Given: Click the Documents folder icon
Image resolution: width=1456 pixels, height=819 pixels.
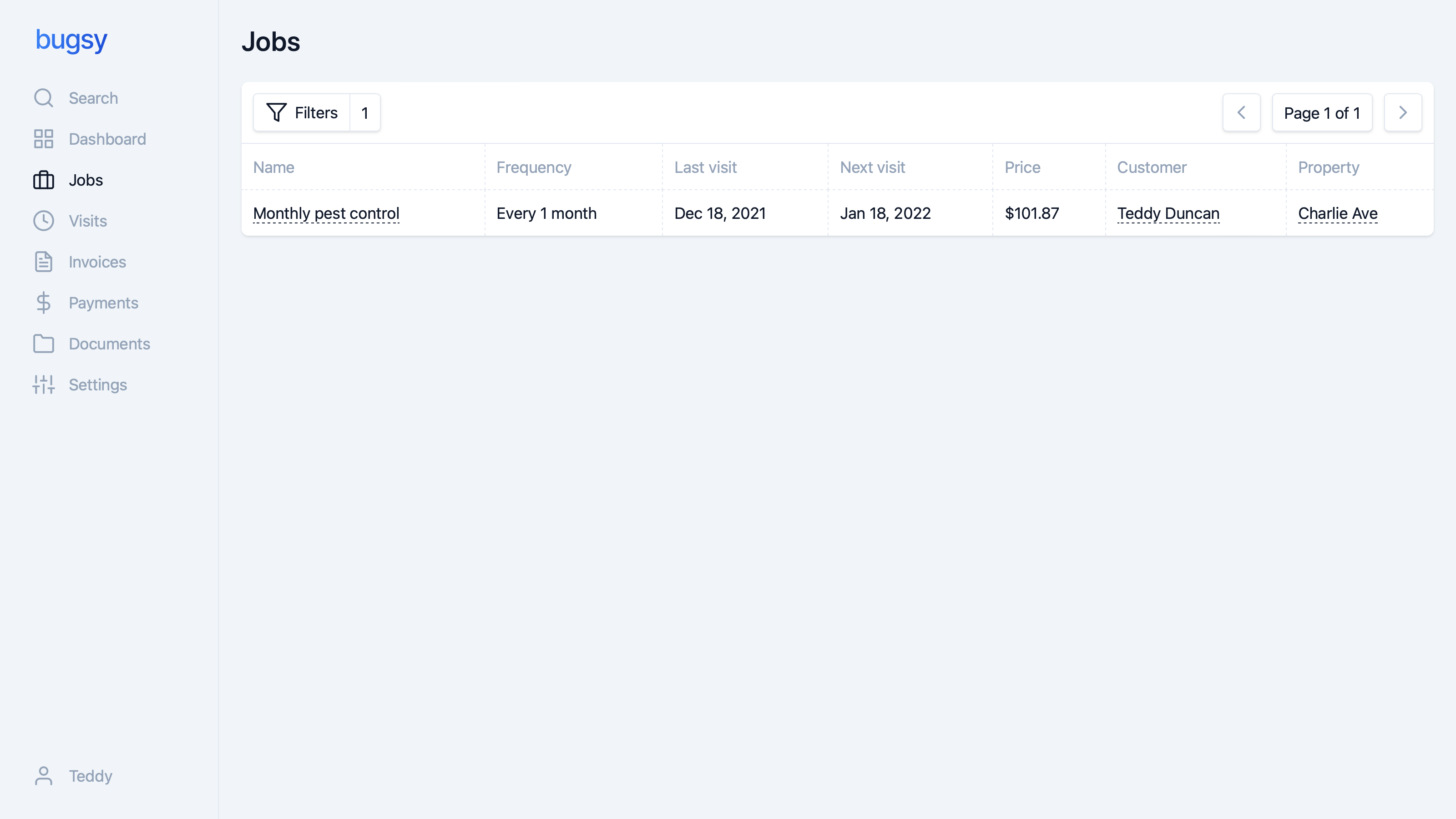Looking at the screenshot, I should point(44,344).
